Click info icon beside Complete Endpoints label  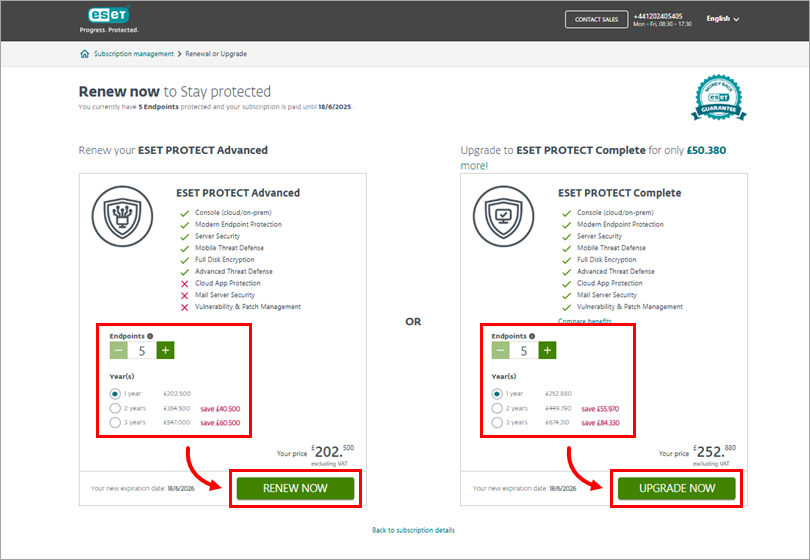pyautogui.click(x=532, y=336)
